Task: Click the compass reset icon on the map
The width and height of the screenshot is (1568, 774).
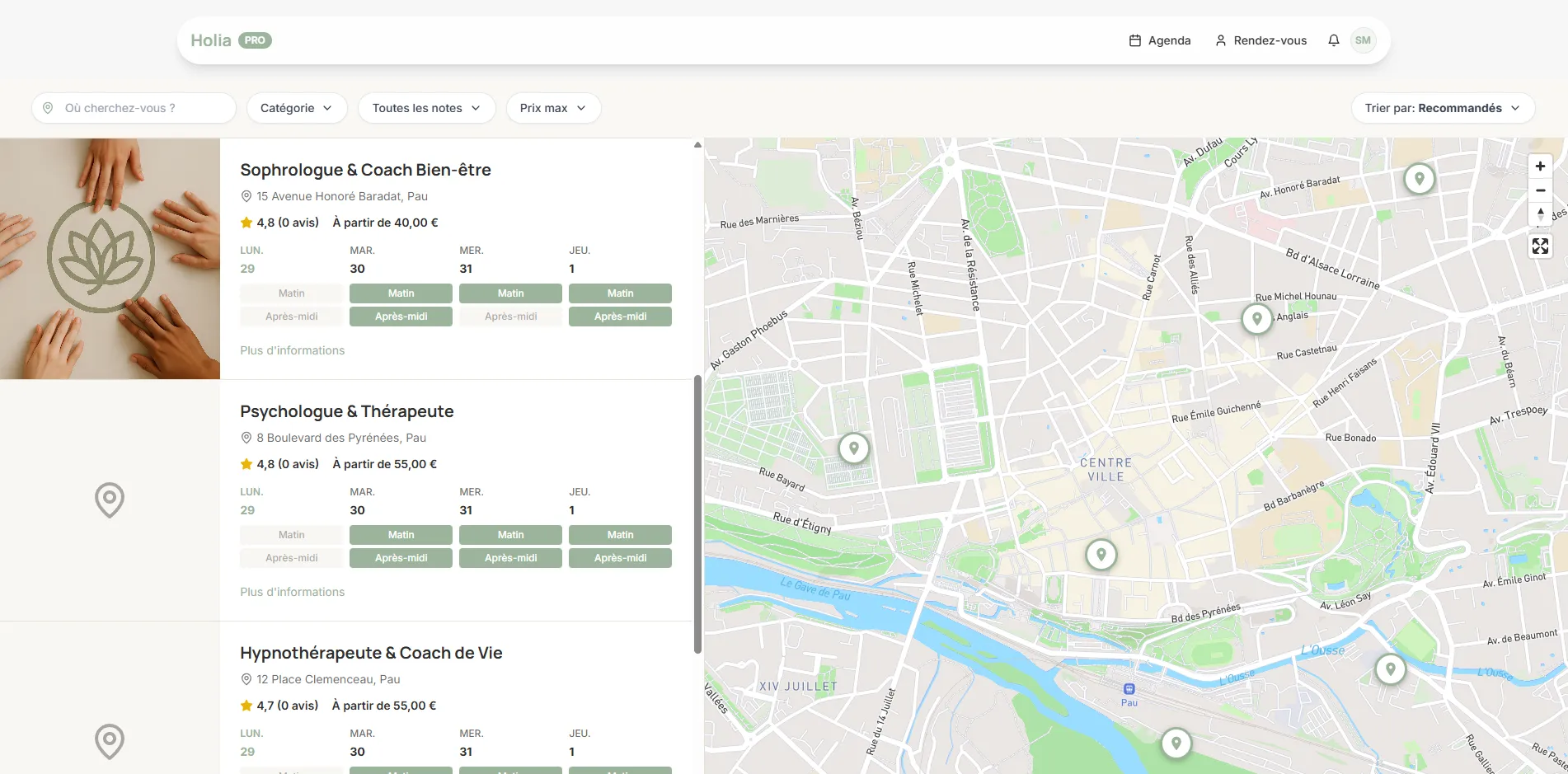Action: pyautogui.click(x=1540, y=214)
